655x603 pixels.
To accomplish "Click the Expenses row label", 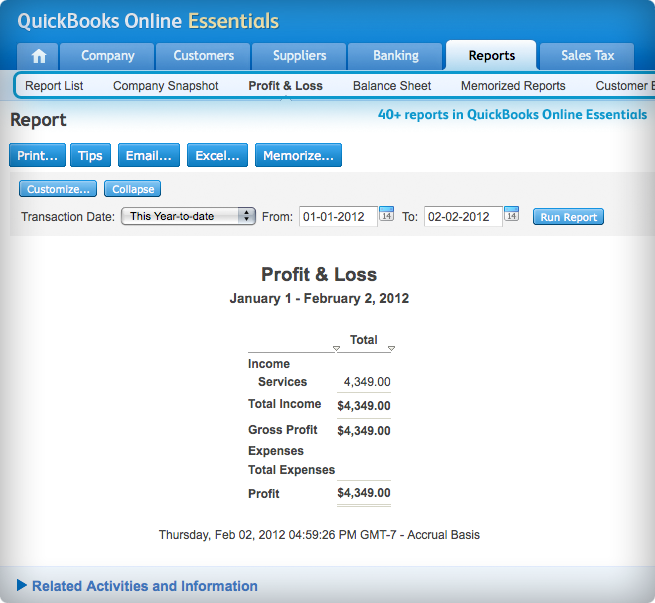I will coord(276,451).
